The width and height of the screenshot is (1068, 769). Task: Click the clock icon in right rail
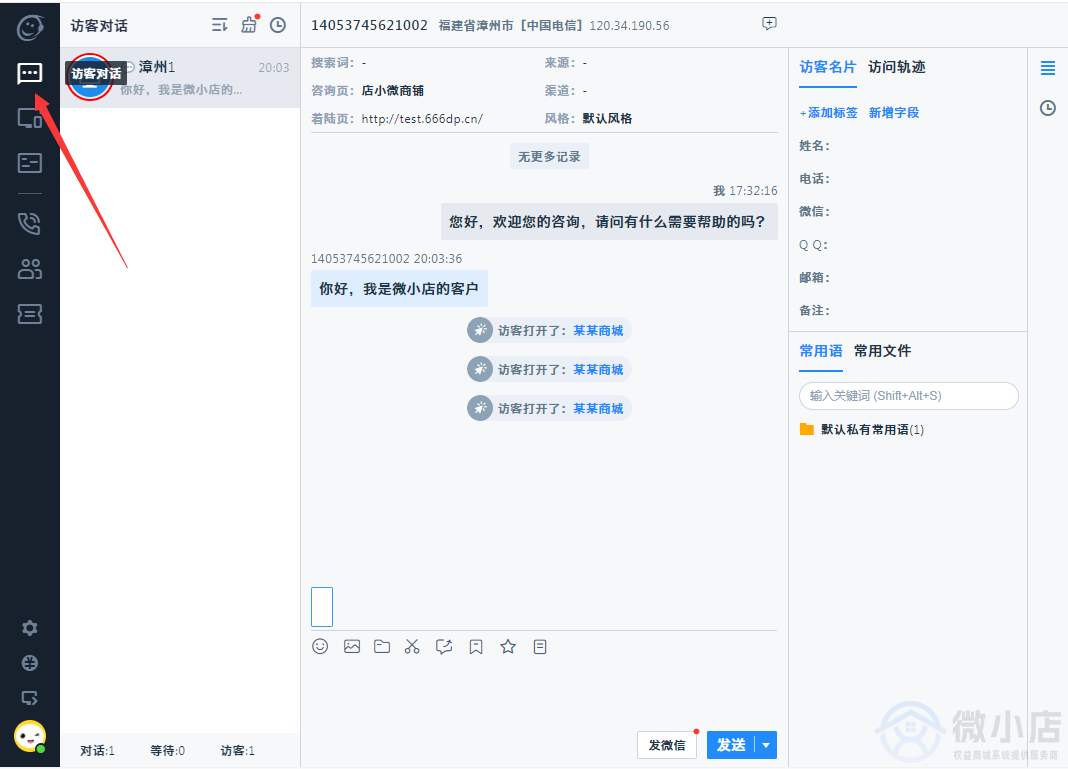[1048, 108]
